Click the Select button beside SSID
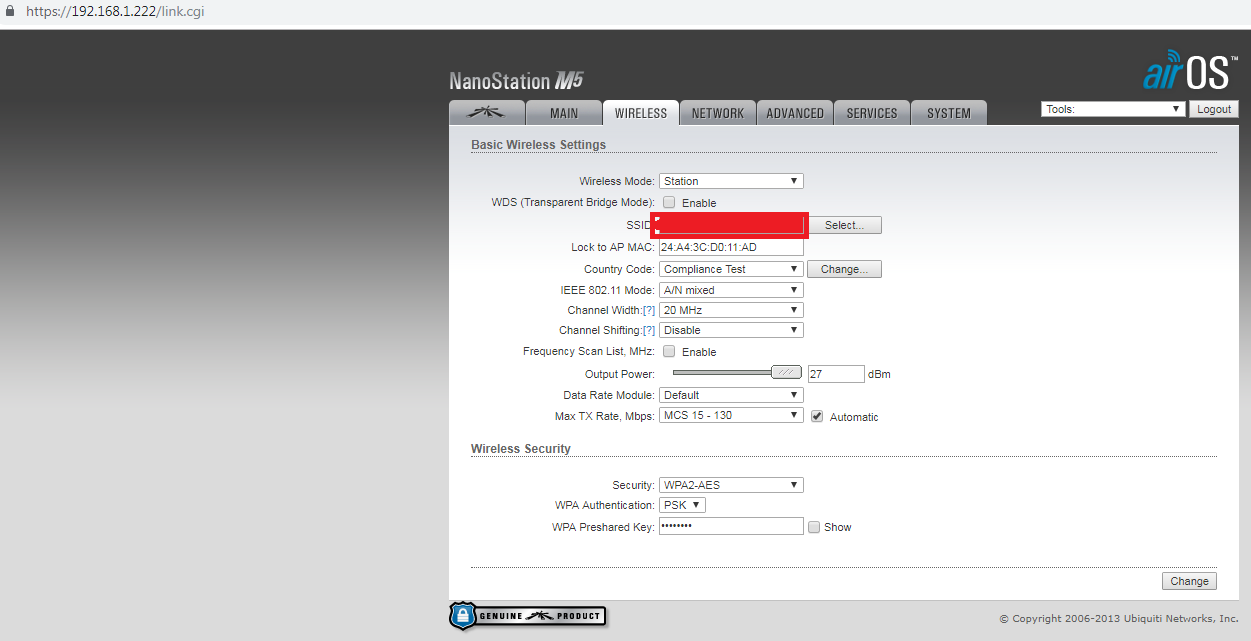The image size is (1251, 641). 844,225
